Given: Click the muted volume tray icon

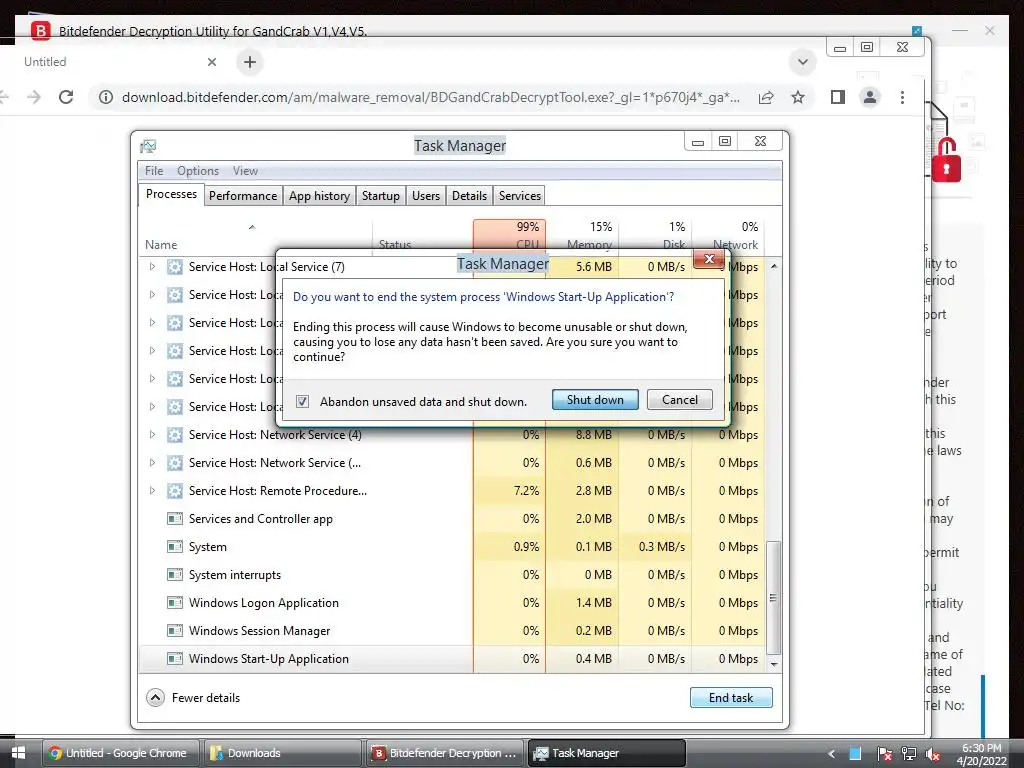Looking at the screenshot, I should coord(933,754).
